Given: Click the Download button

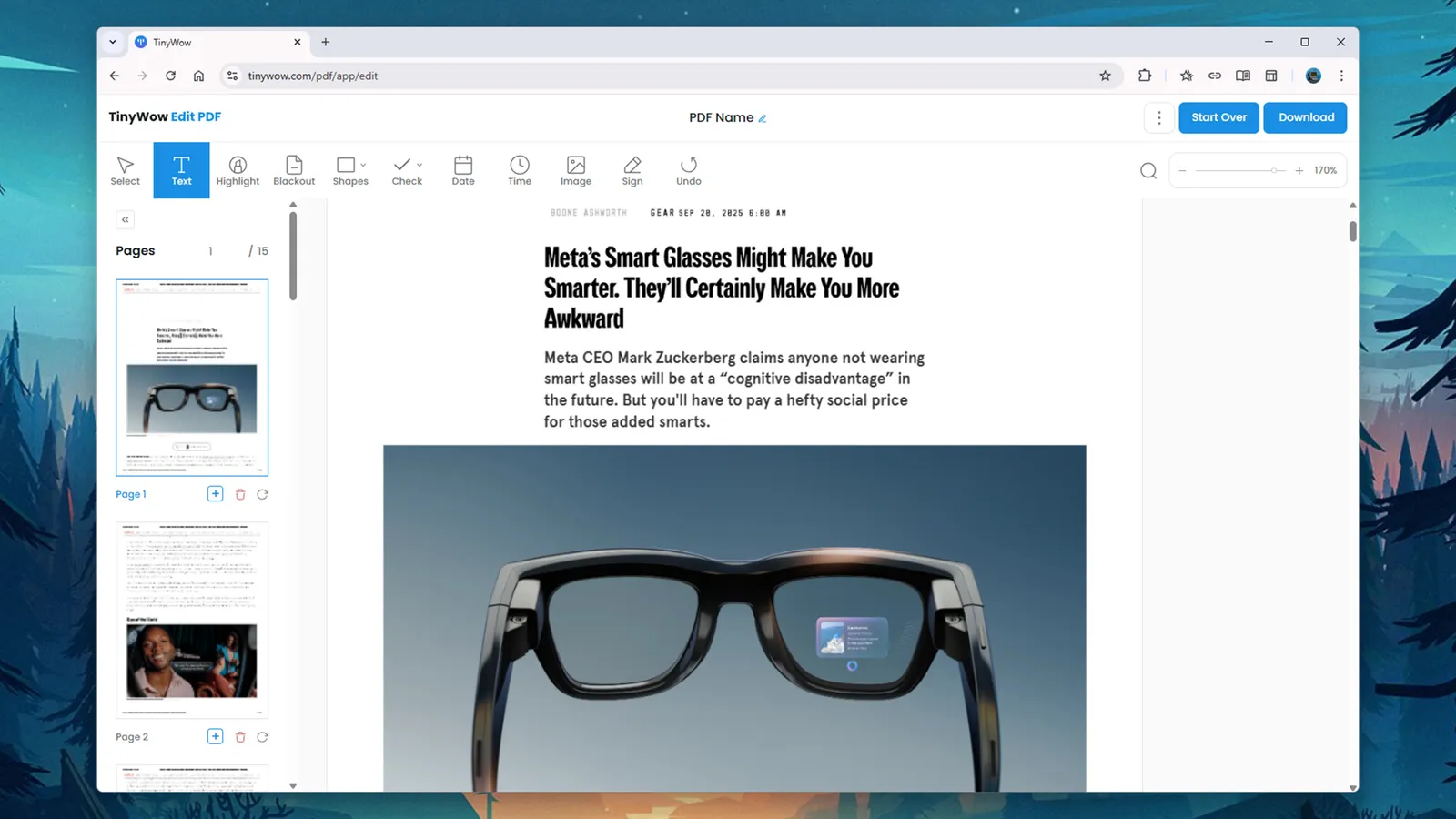Looking at the screenshot, I should [1306, 117].
